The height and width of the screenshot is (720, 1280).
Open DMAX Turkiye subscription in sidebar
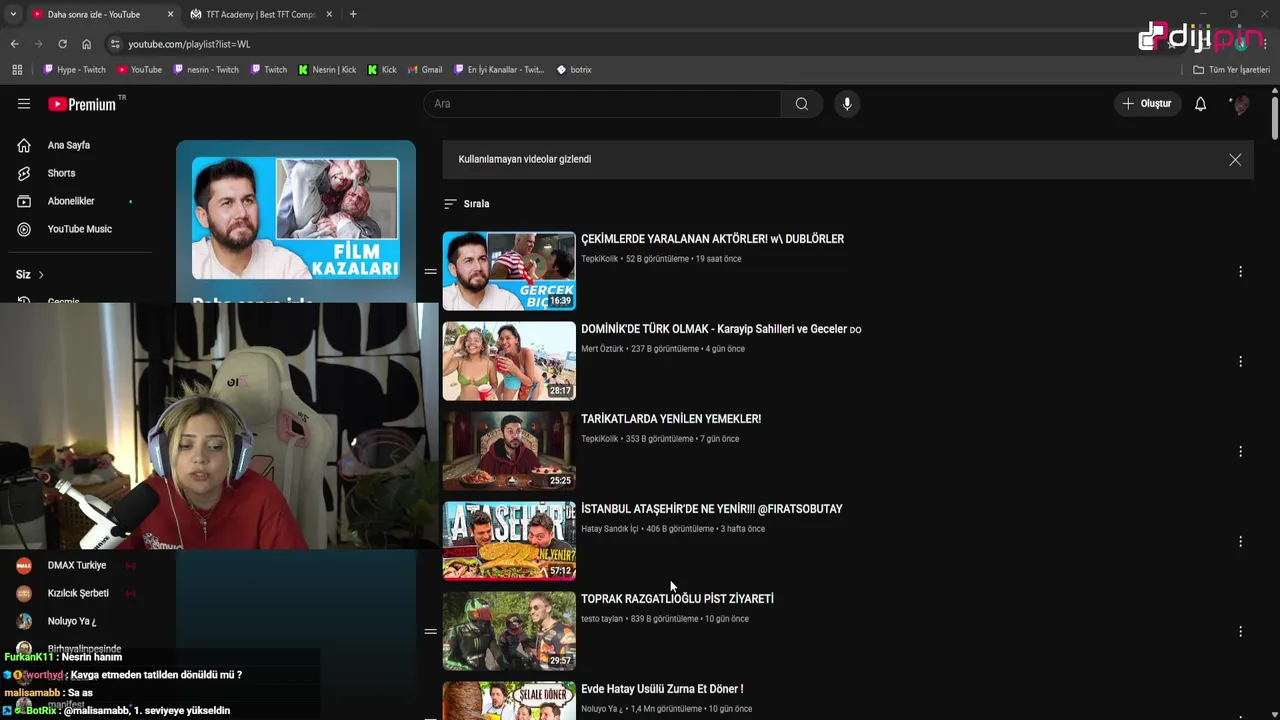(76, 565)
